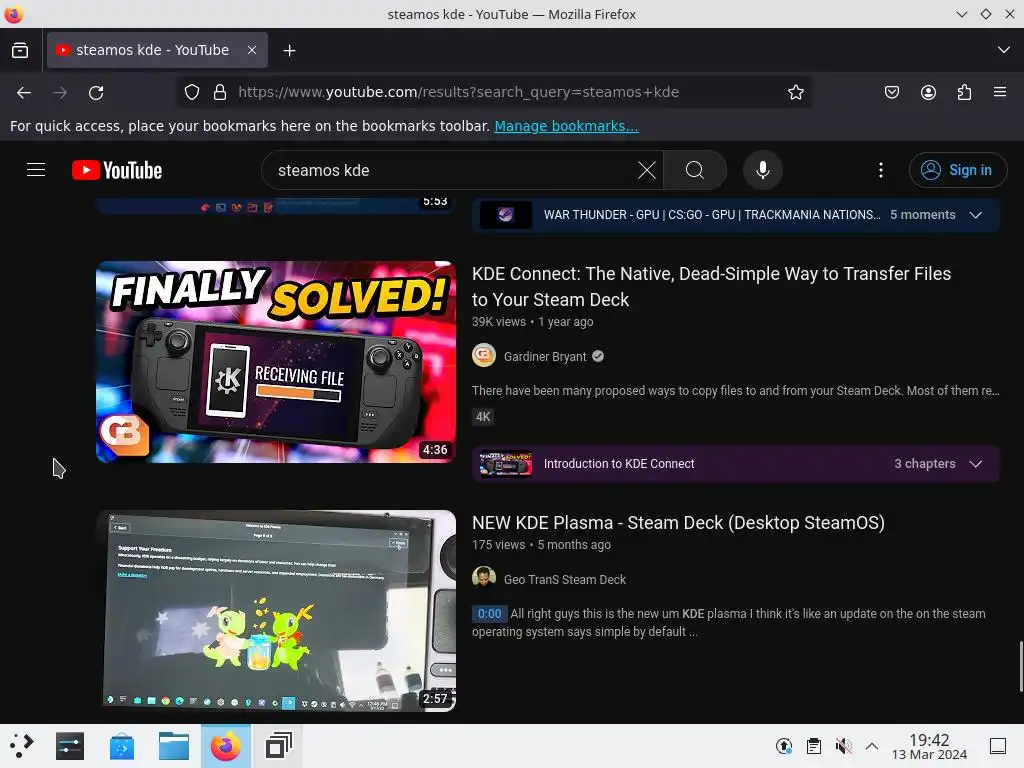
Task: Expand hidden system tray icons
Action: (872, 746)
